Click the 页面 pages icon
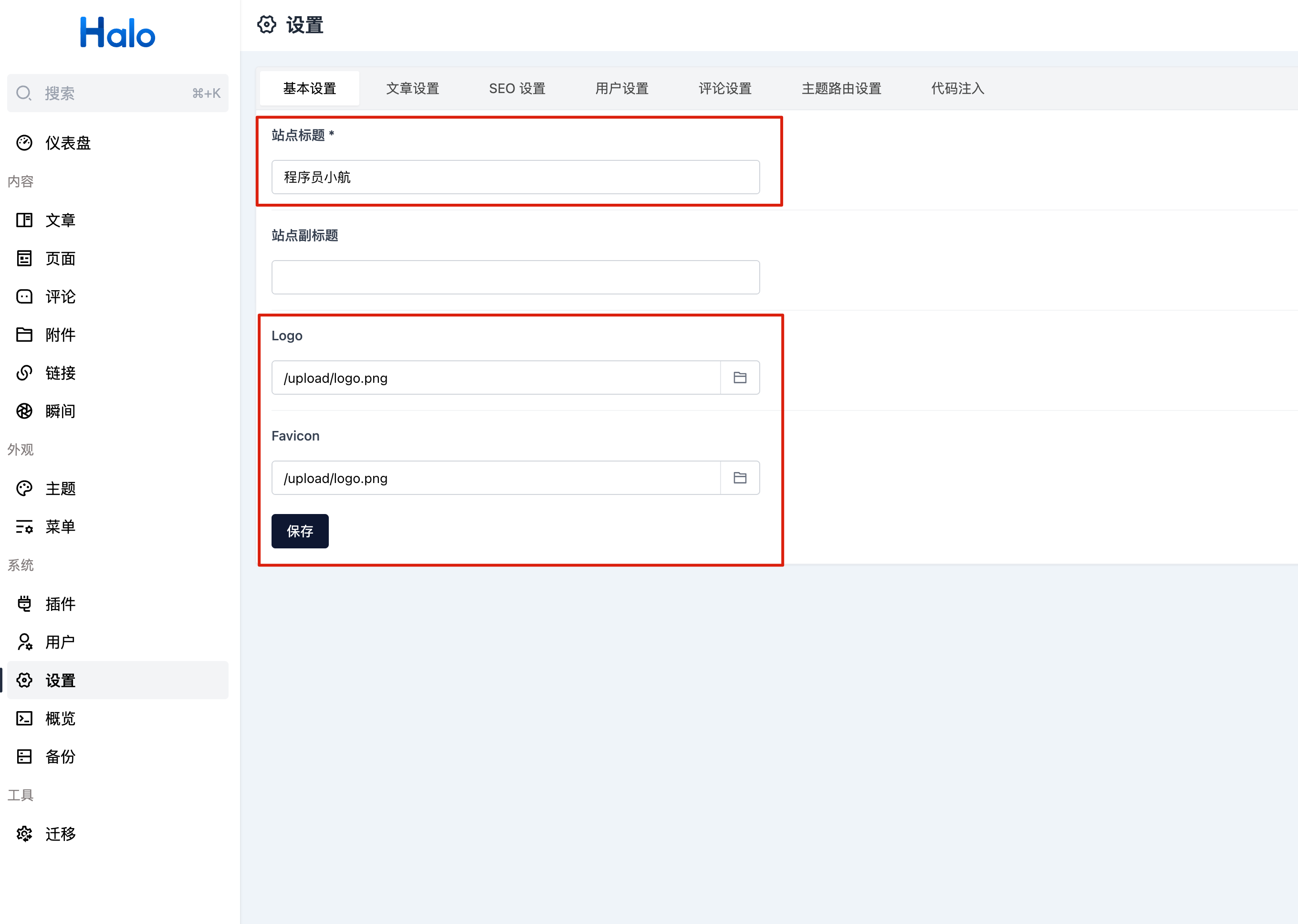Viewport: 1298px width, 924px height. click(24, 258)
